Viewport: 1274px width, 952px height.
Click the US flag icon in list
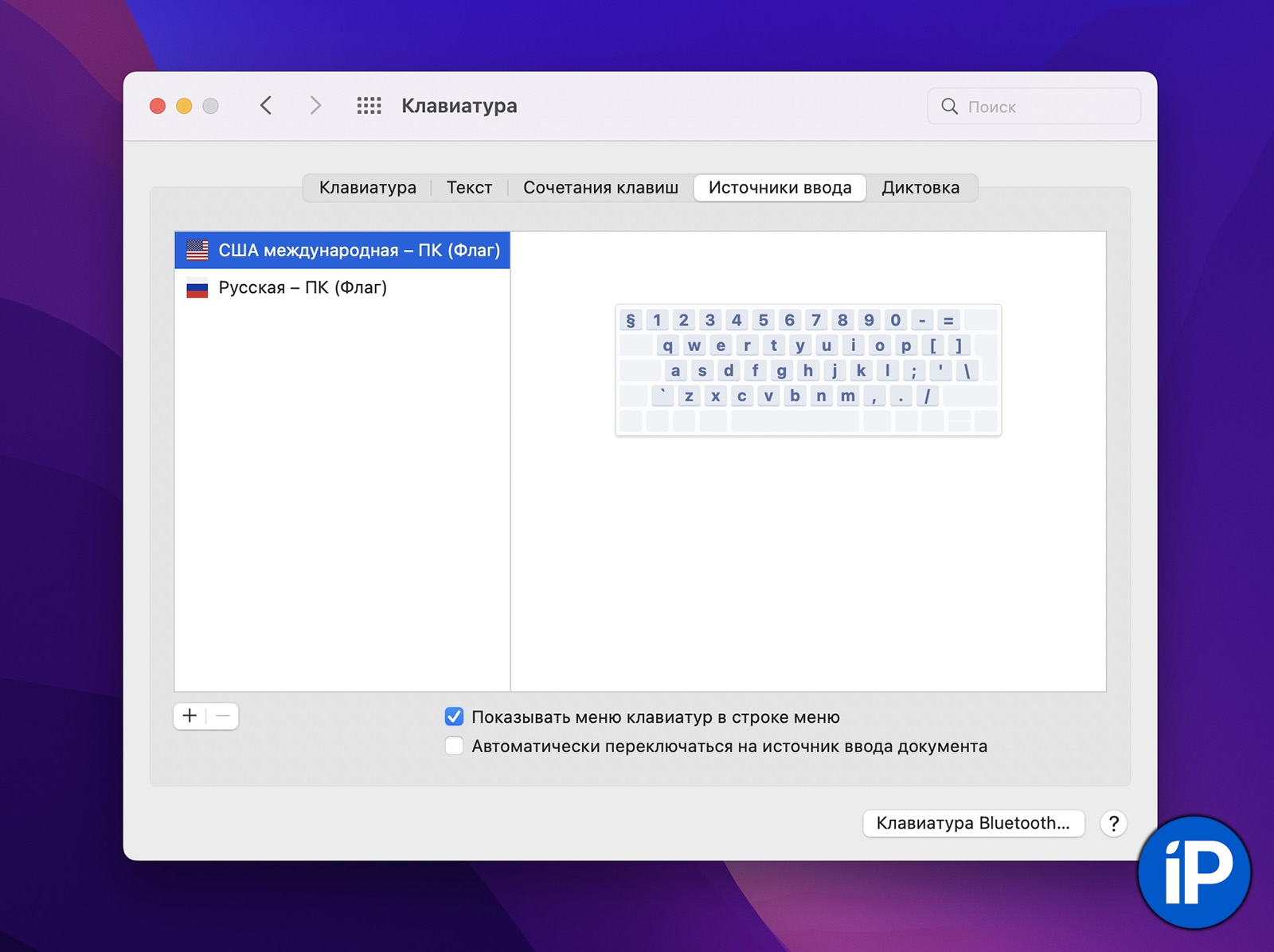click(x=197, y=250)
